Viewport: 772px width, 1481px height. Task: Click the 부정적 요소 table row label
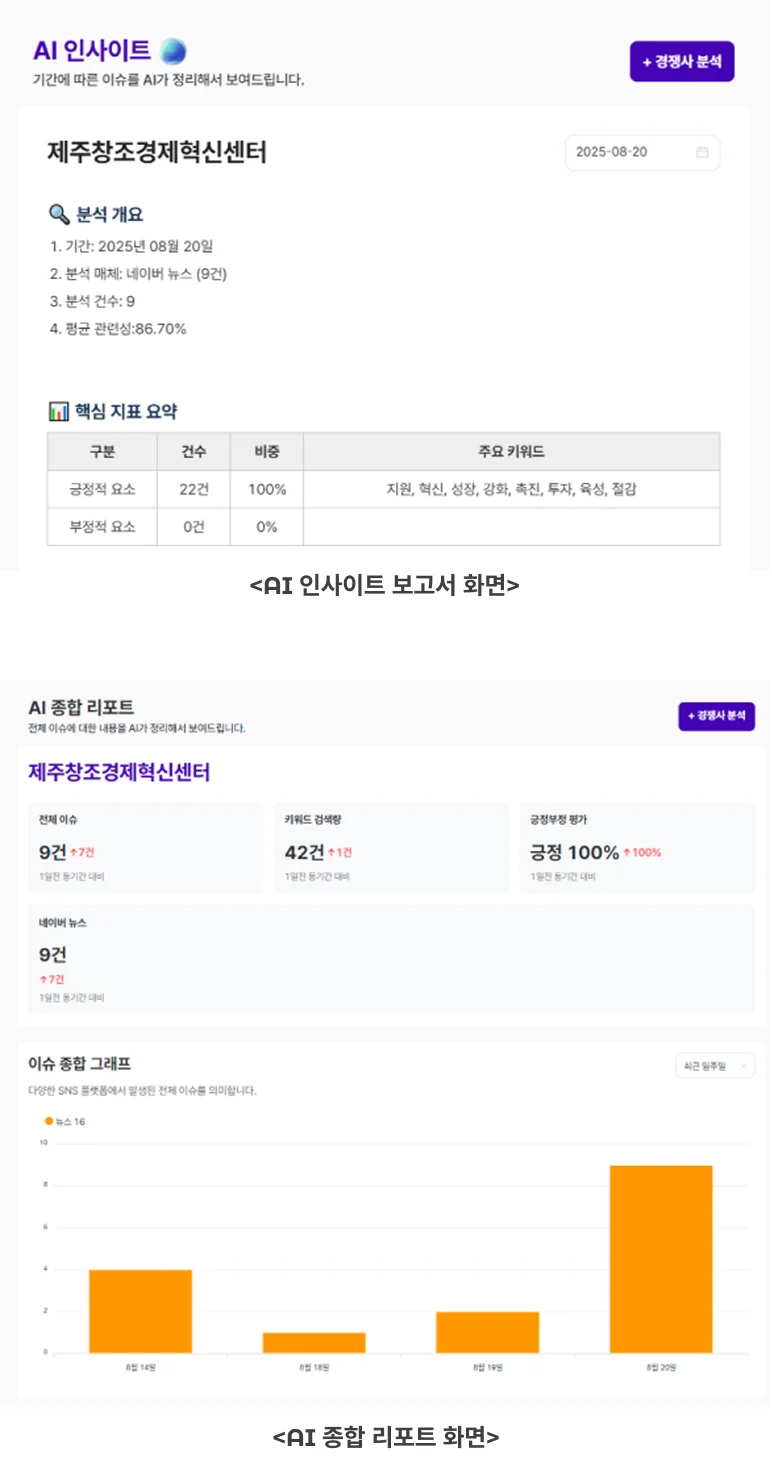pos(102,527)
